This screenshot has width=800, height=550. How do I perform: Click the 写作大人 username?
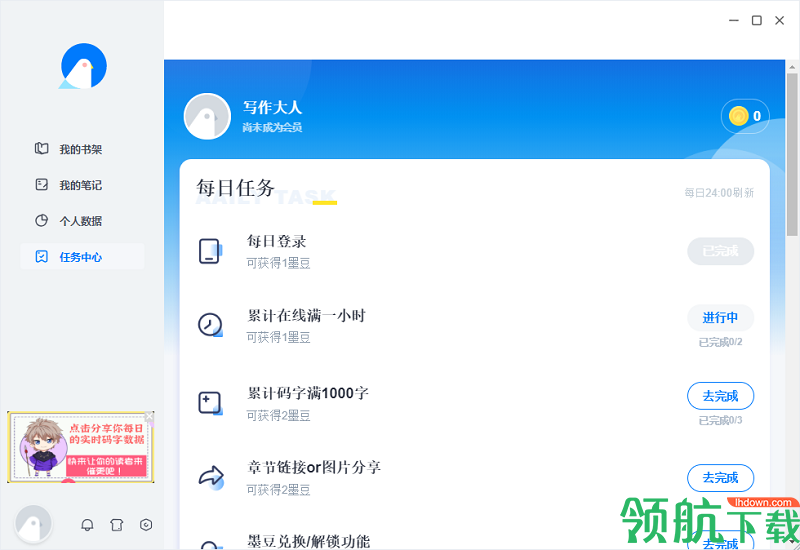272,107
